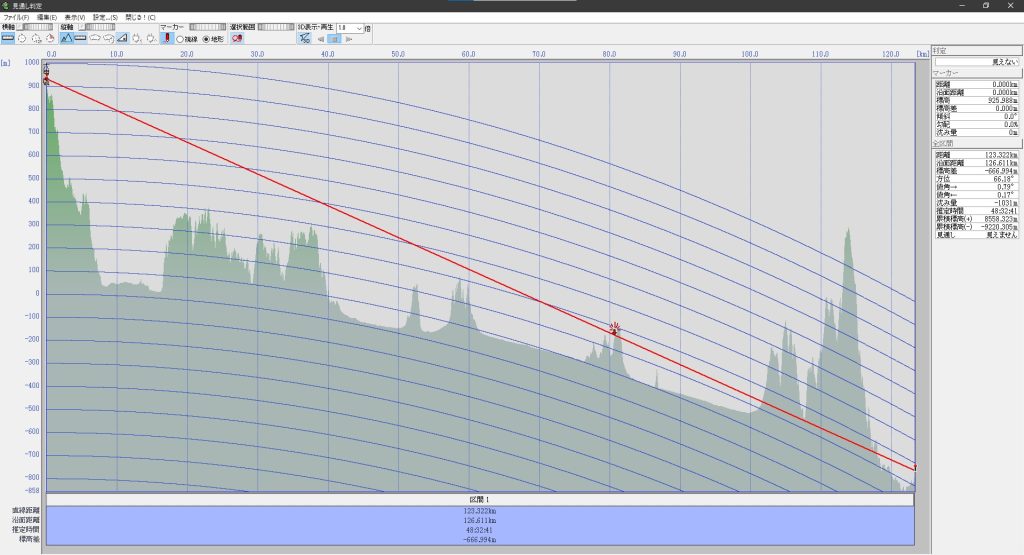Click the 判定 section header

[x=977, y=50]
